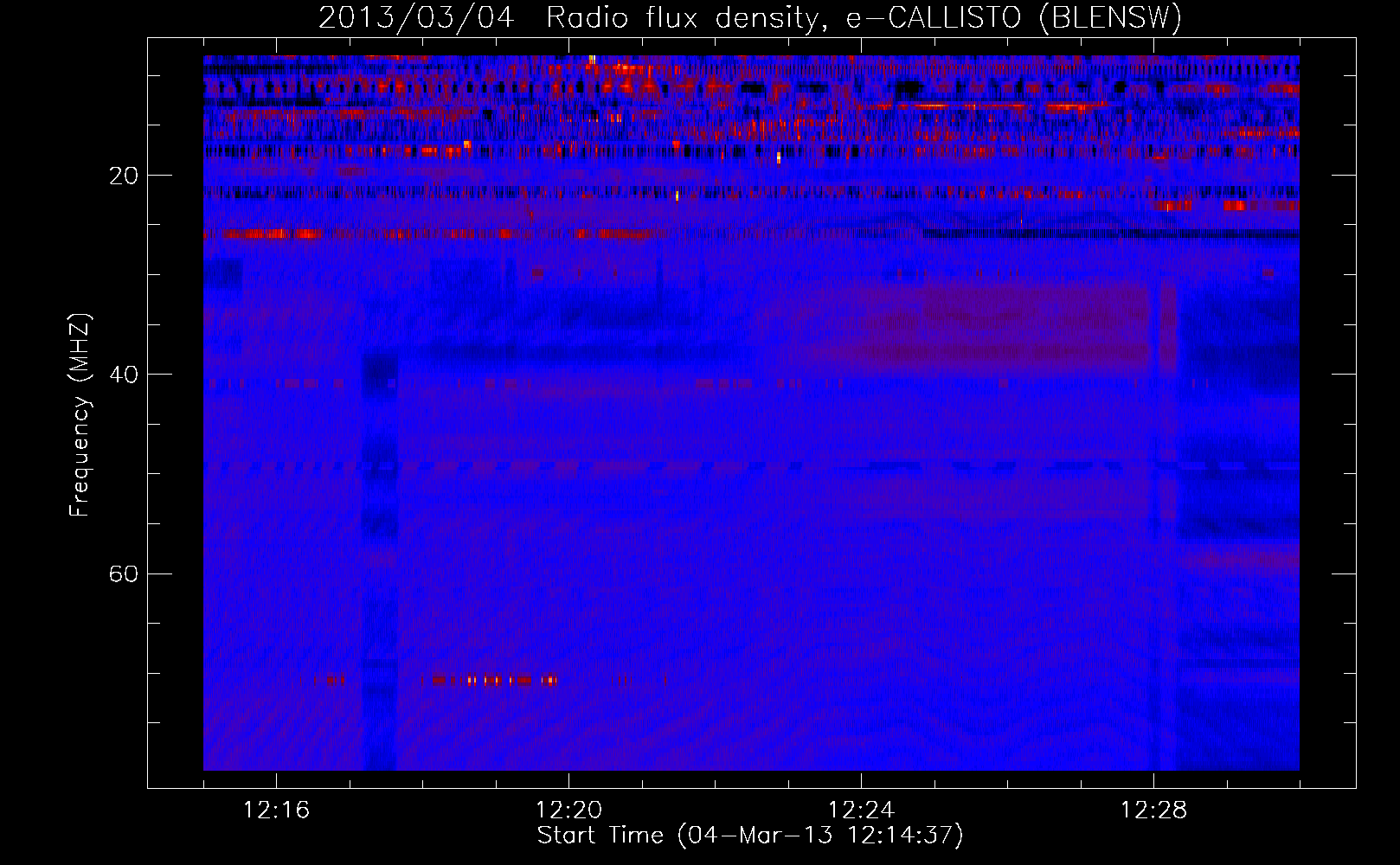The height and width of the screenshot is (865, 1400).
Task: Click the 60 MHz frequency tick label
Action: pos(123,573)
